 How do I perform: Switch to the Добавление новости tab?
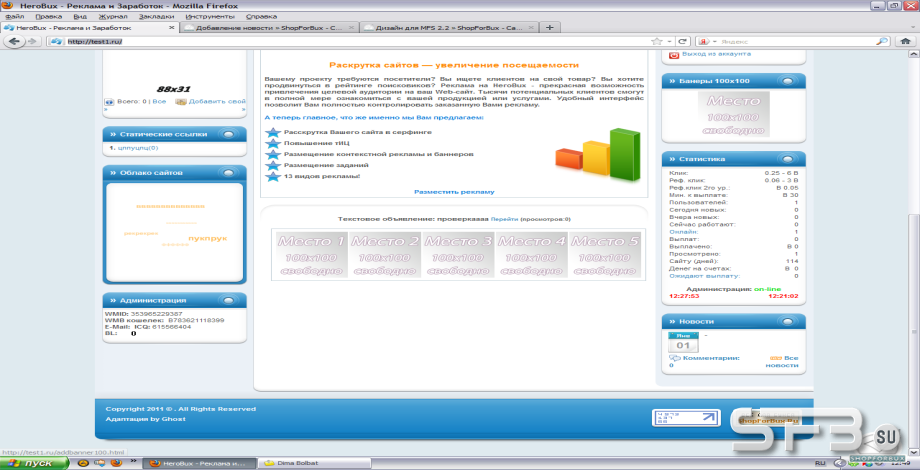click(x=269, y=28)
